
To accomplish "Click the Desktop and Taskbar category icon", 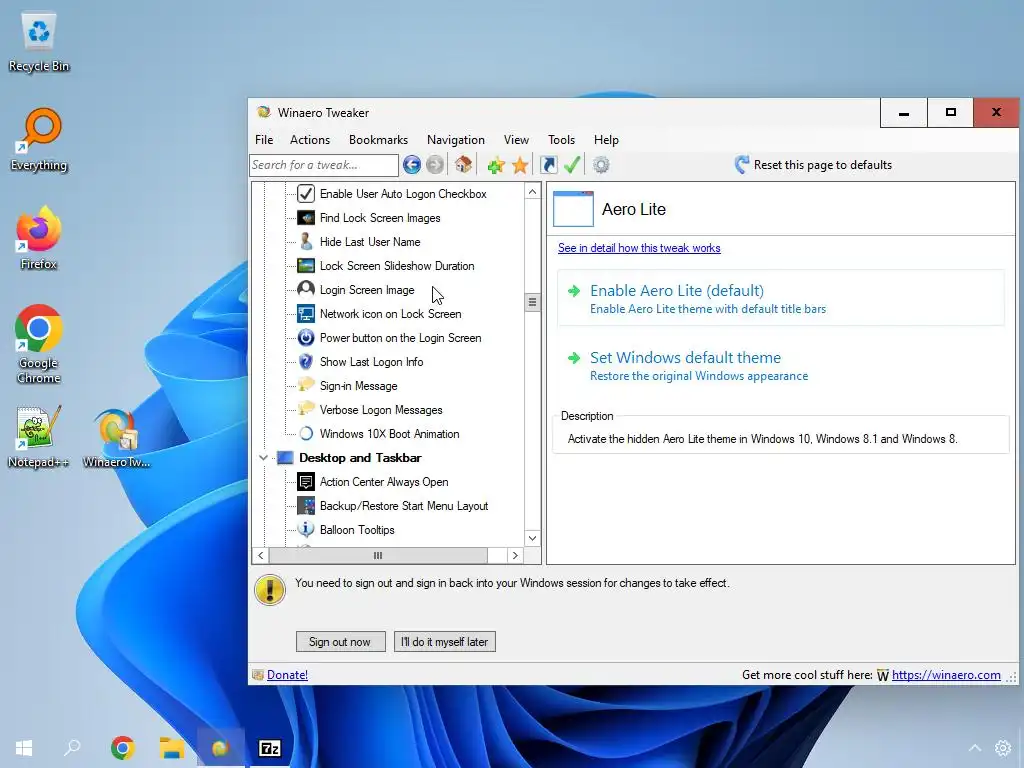I will (x=285, y=458).
